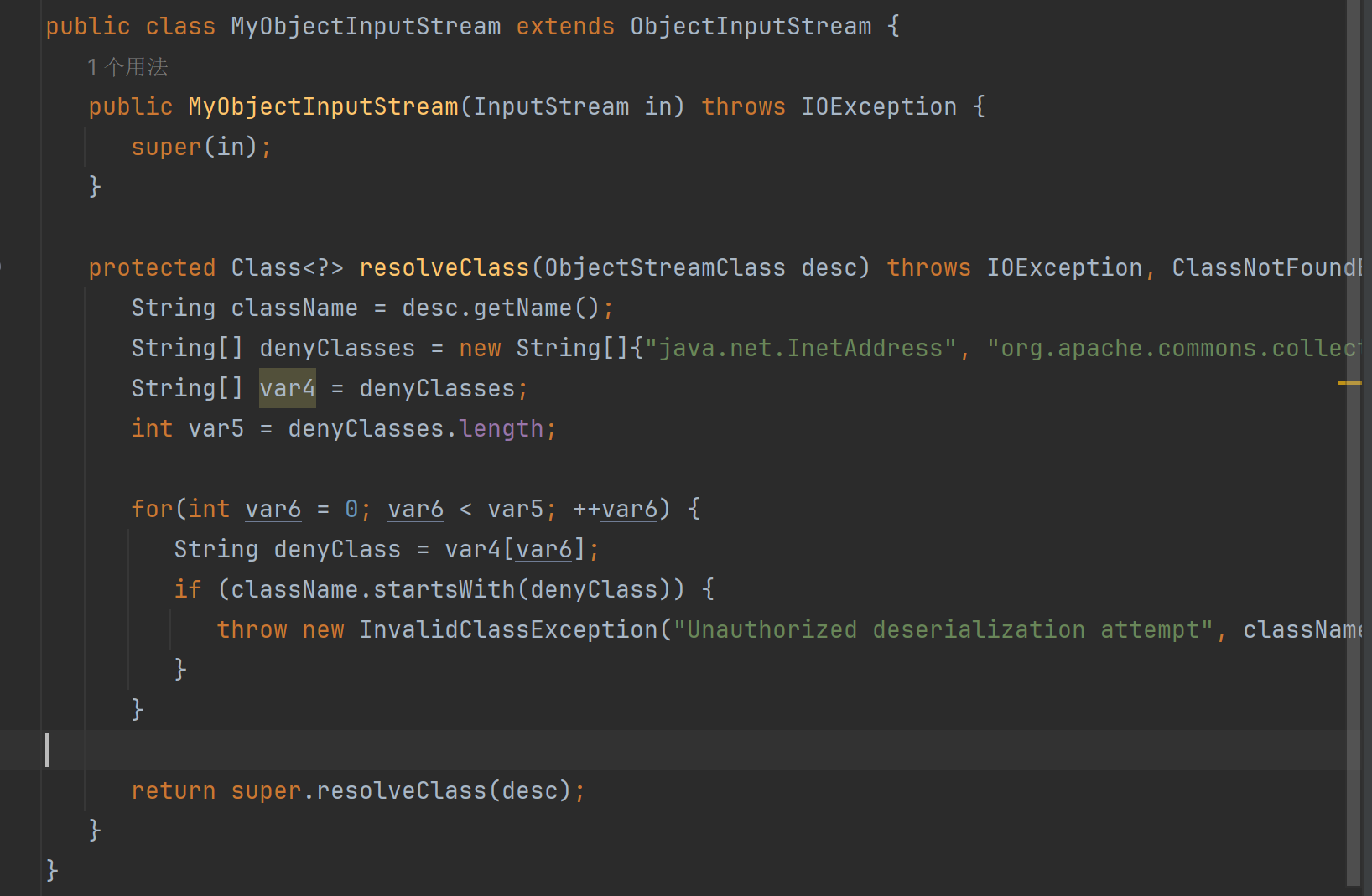This screenshot has height=896, width=1372.
Task: Click the "Unauthorized deserialization attempt" string
Action: tap(943, 629)
